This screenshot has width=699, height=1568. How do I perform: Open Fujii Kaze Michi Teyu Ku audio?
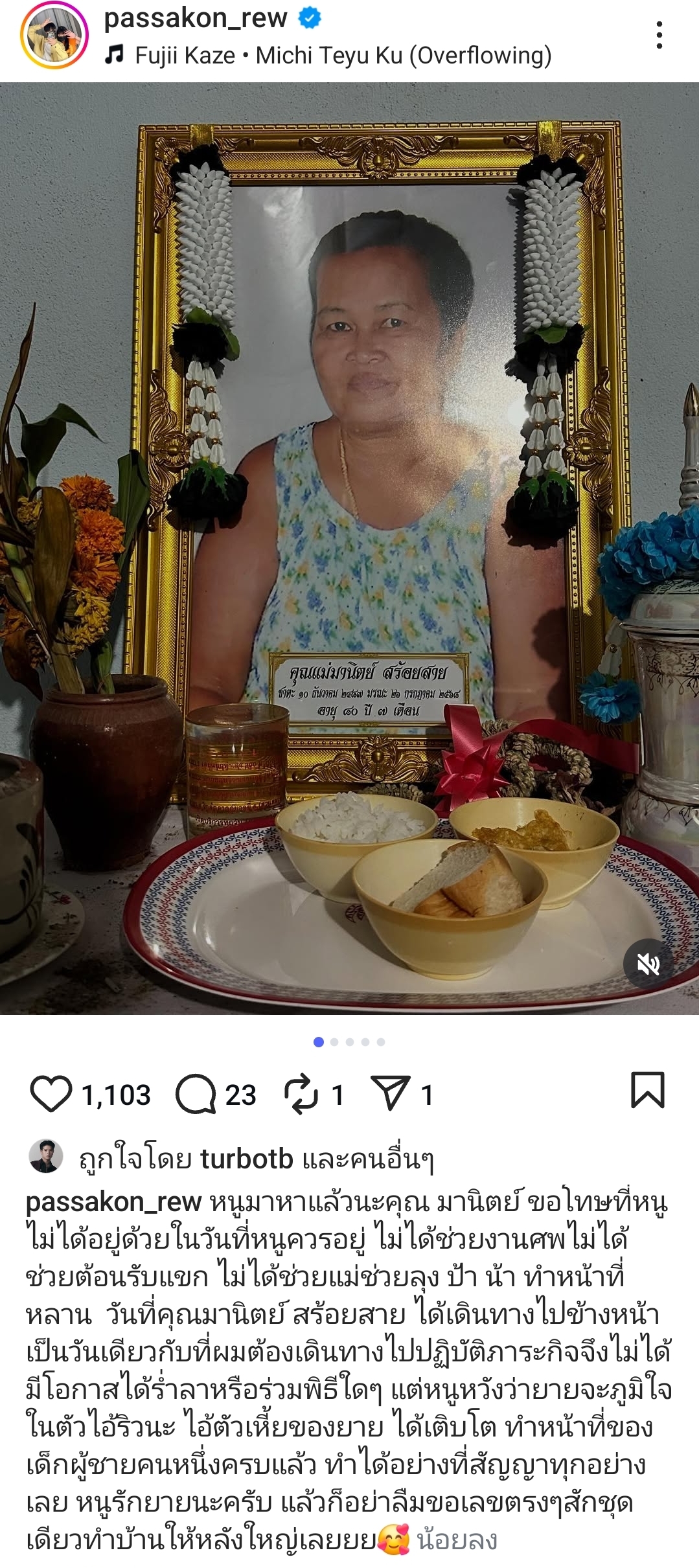343,56
